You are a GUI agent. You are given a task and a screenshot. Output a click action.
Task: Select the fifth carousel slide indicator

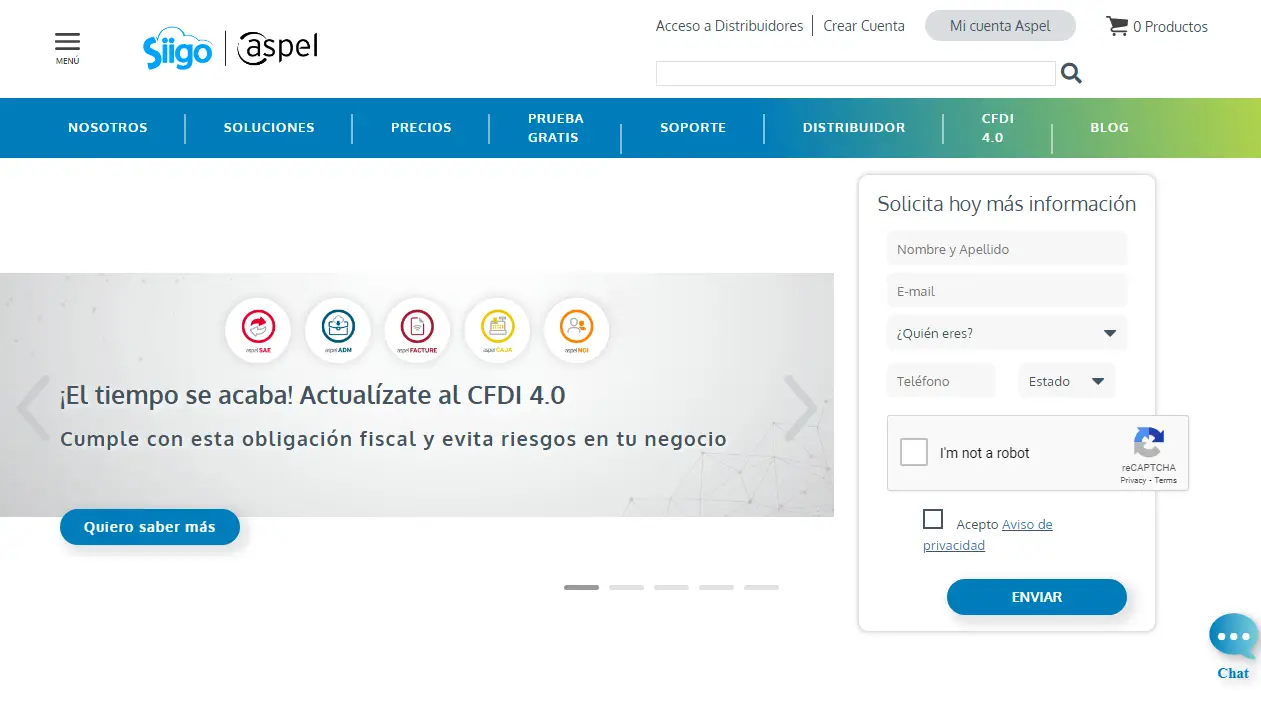click(x=761, y=587)
